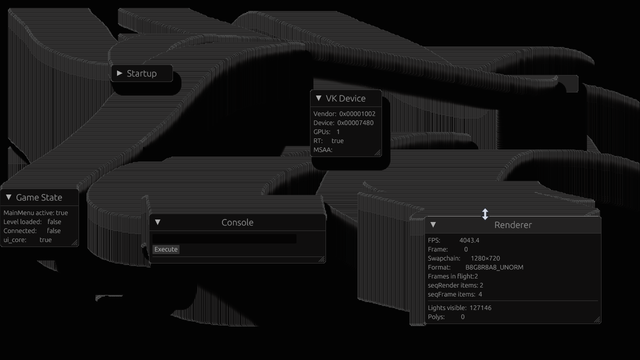Click the seqRender items row

[456, 285]
